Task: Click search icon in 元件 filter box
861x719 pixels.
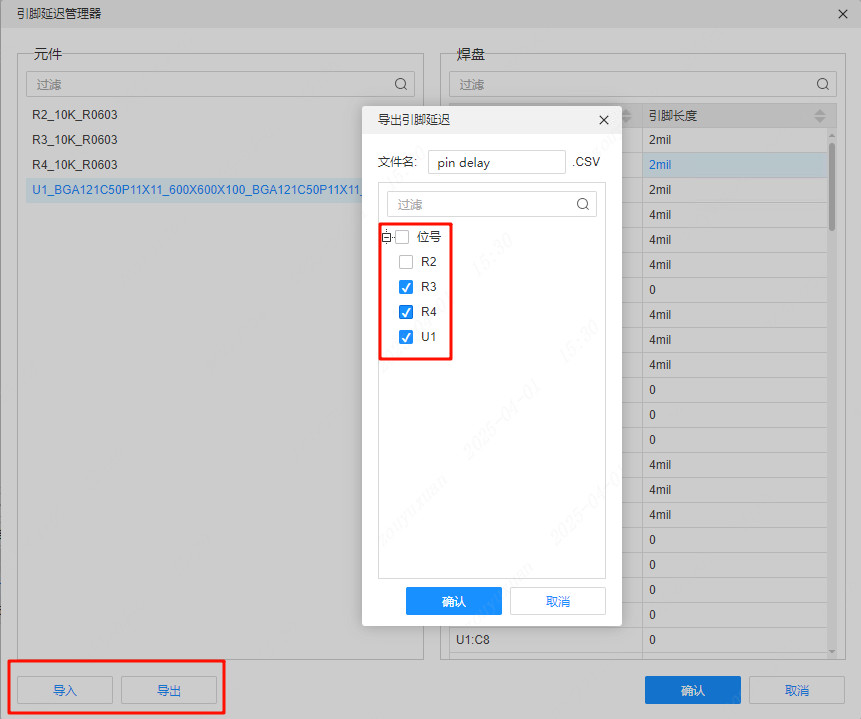Action: (x=401, y=85)
